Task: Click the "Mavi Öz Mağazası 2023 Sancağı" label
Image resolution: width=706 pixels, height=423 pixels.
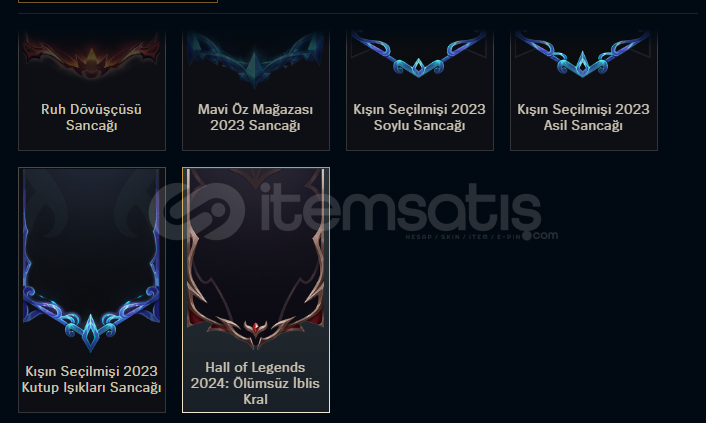Action: 255,117
